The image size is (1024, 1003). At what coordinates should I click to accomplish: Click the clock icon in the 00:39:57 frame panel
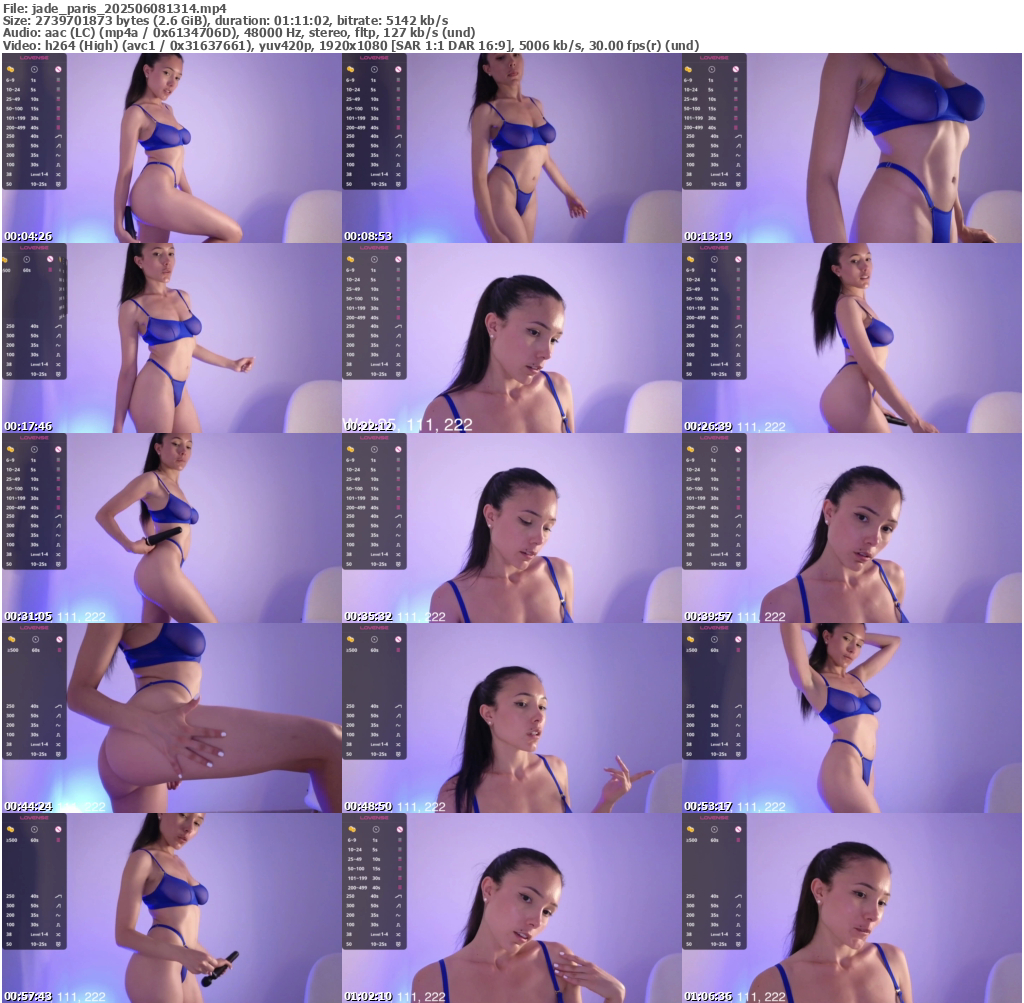(714, 450)
